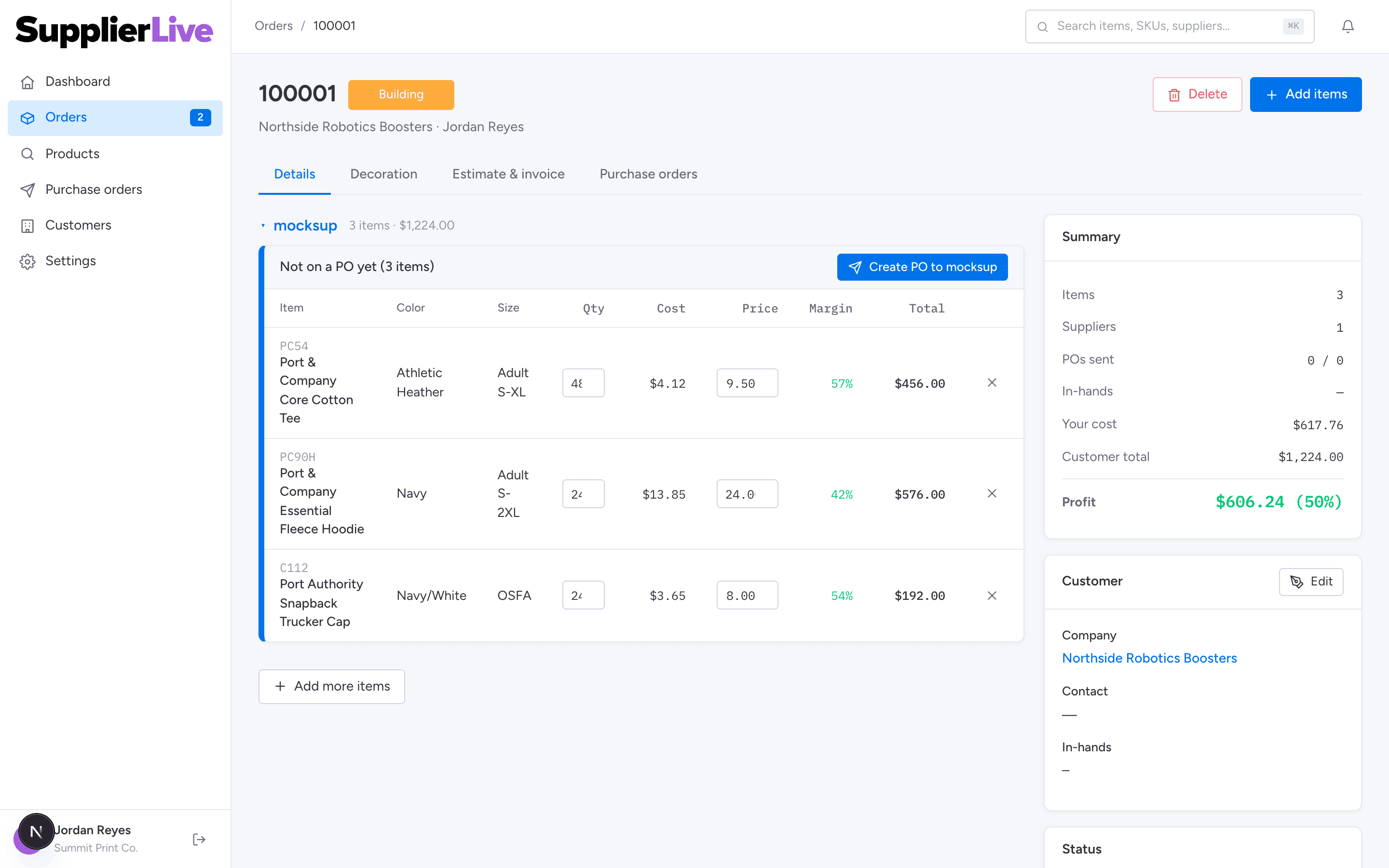Click the Qty column header
This screenshot has height=868, width=1389.
coord(594,308)
